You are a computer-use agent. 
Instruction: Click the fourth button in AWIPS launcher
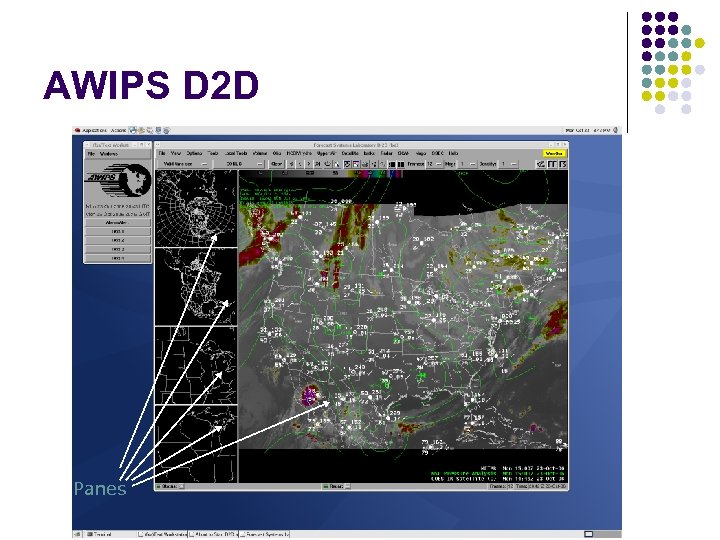pyautogui.click(x=118, y=249)
